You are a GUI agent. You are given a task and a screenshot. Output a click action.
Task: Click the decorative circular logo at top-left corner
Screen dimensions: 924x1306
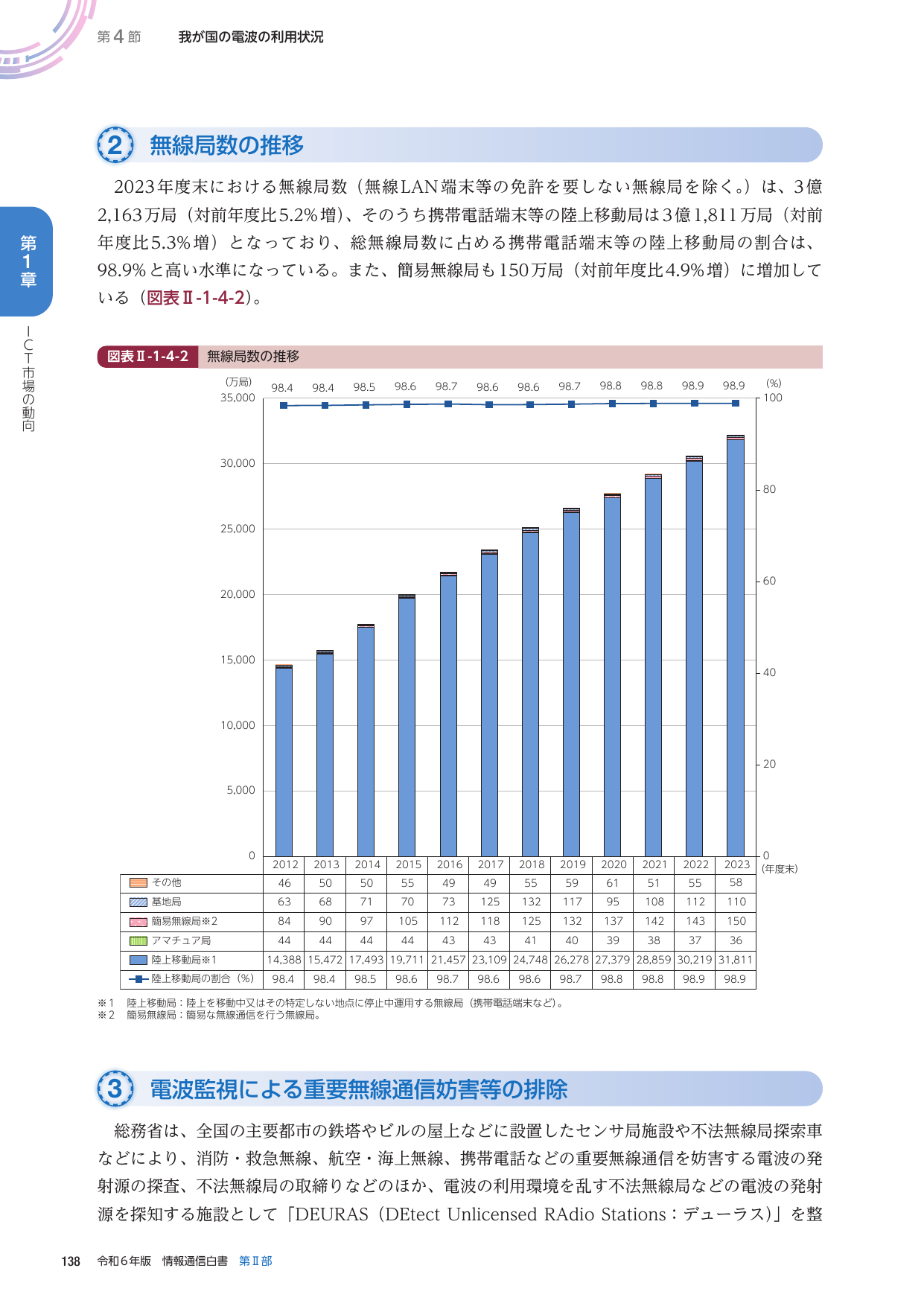click(45, 37)
